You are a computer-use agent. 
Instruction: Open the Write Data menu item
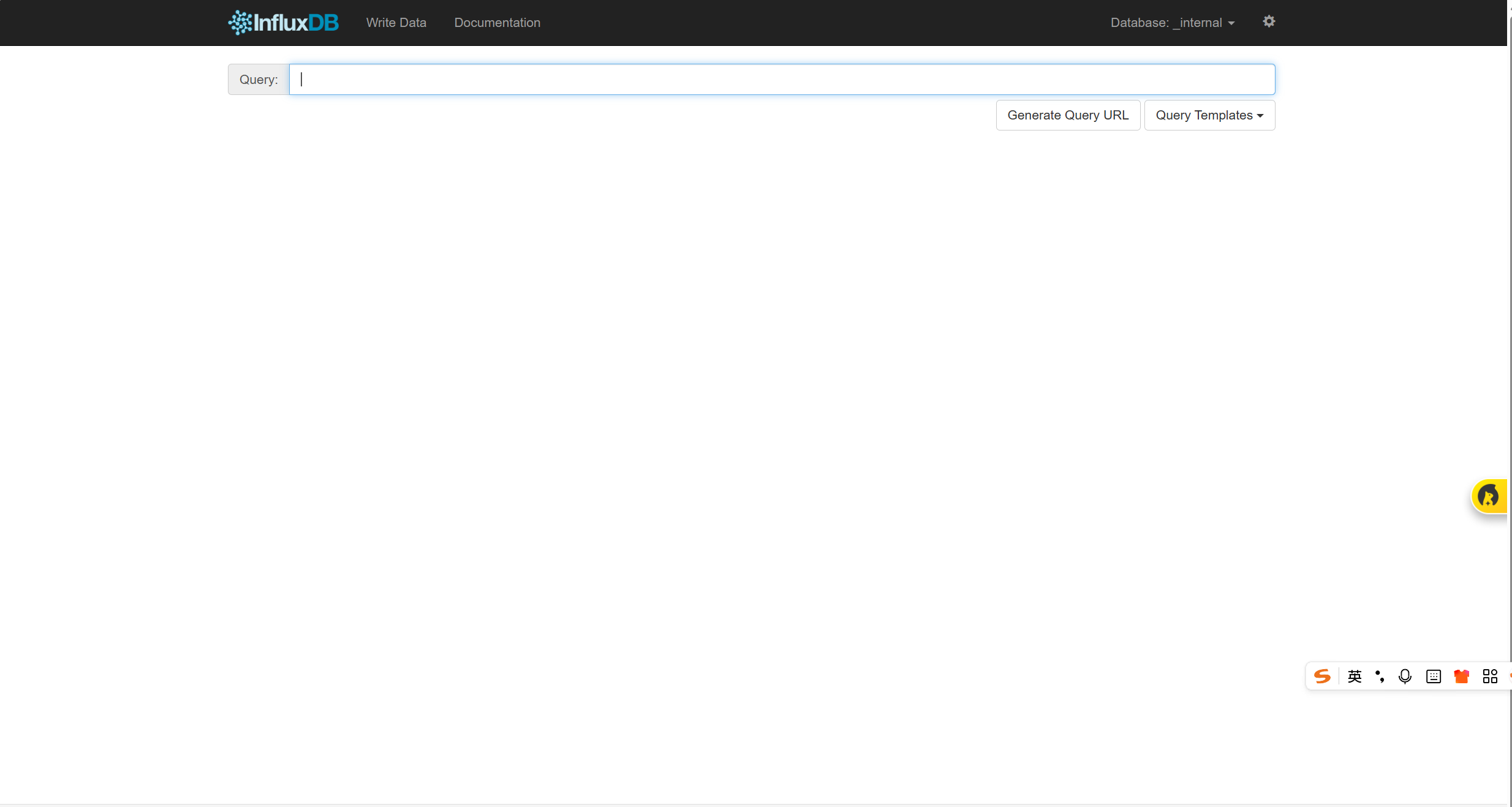(x=396, y=23)
